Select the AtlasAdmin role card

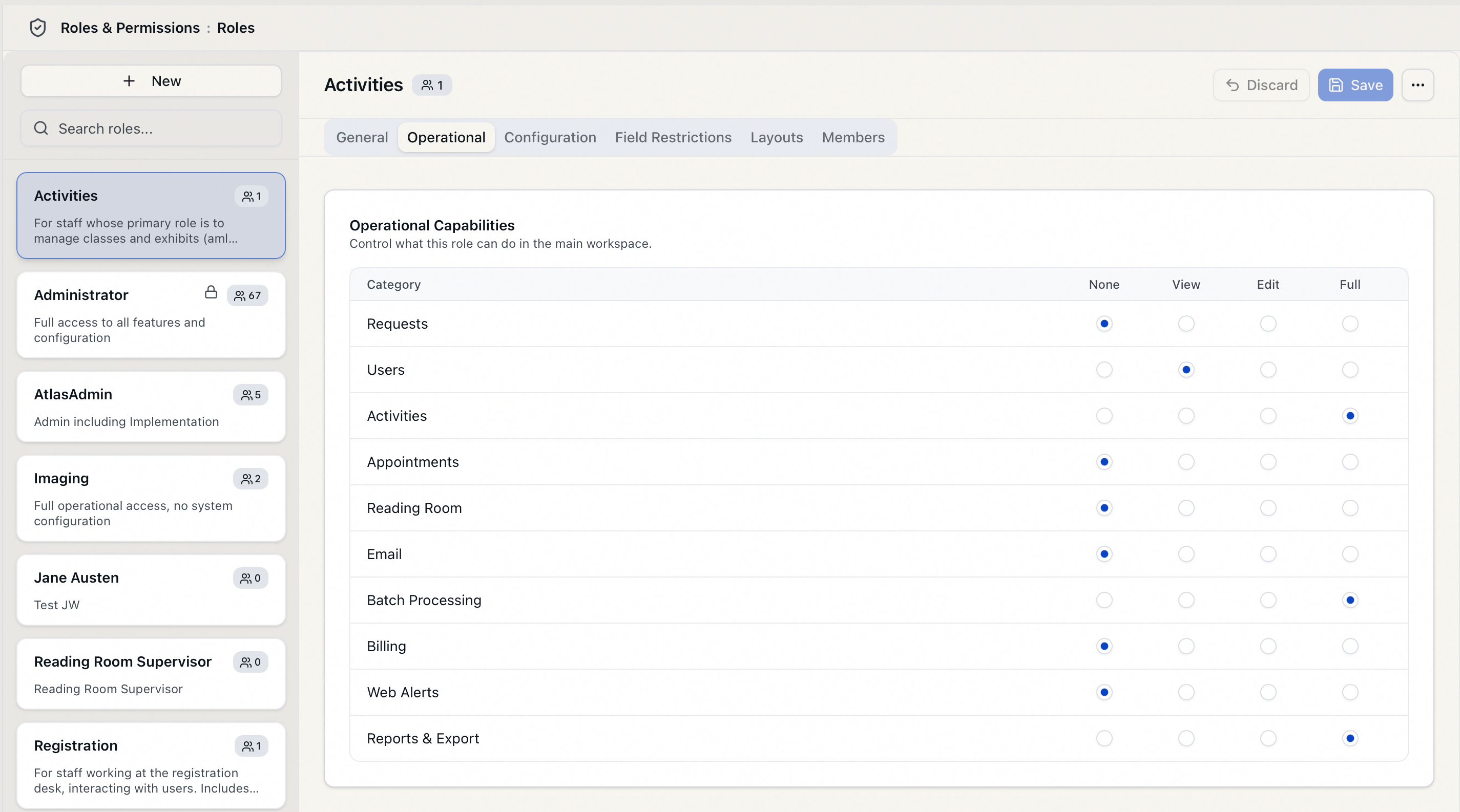pos(151,407)
